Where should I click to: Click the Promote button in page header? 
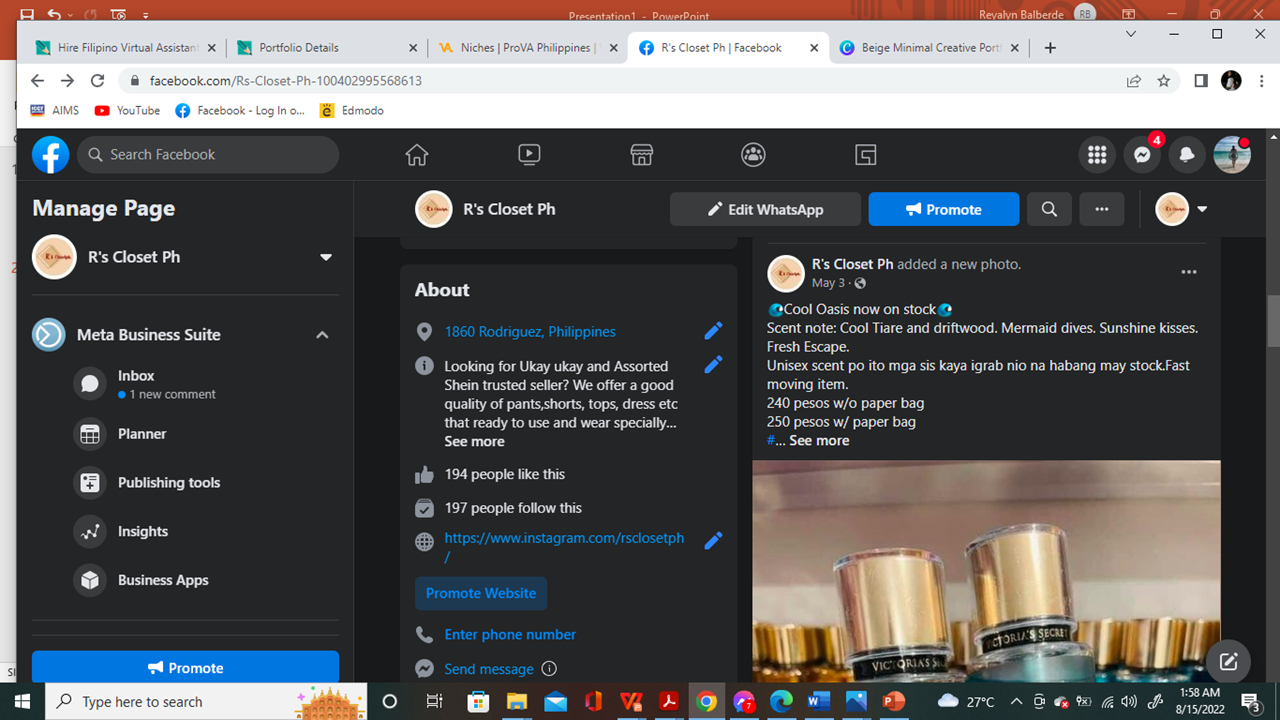click(x=944, y=209)
